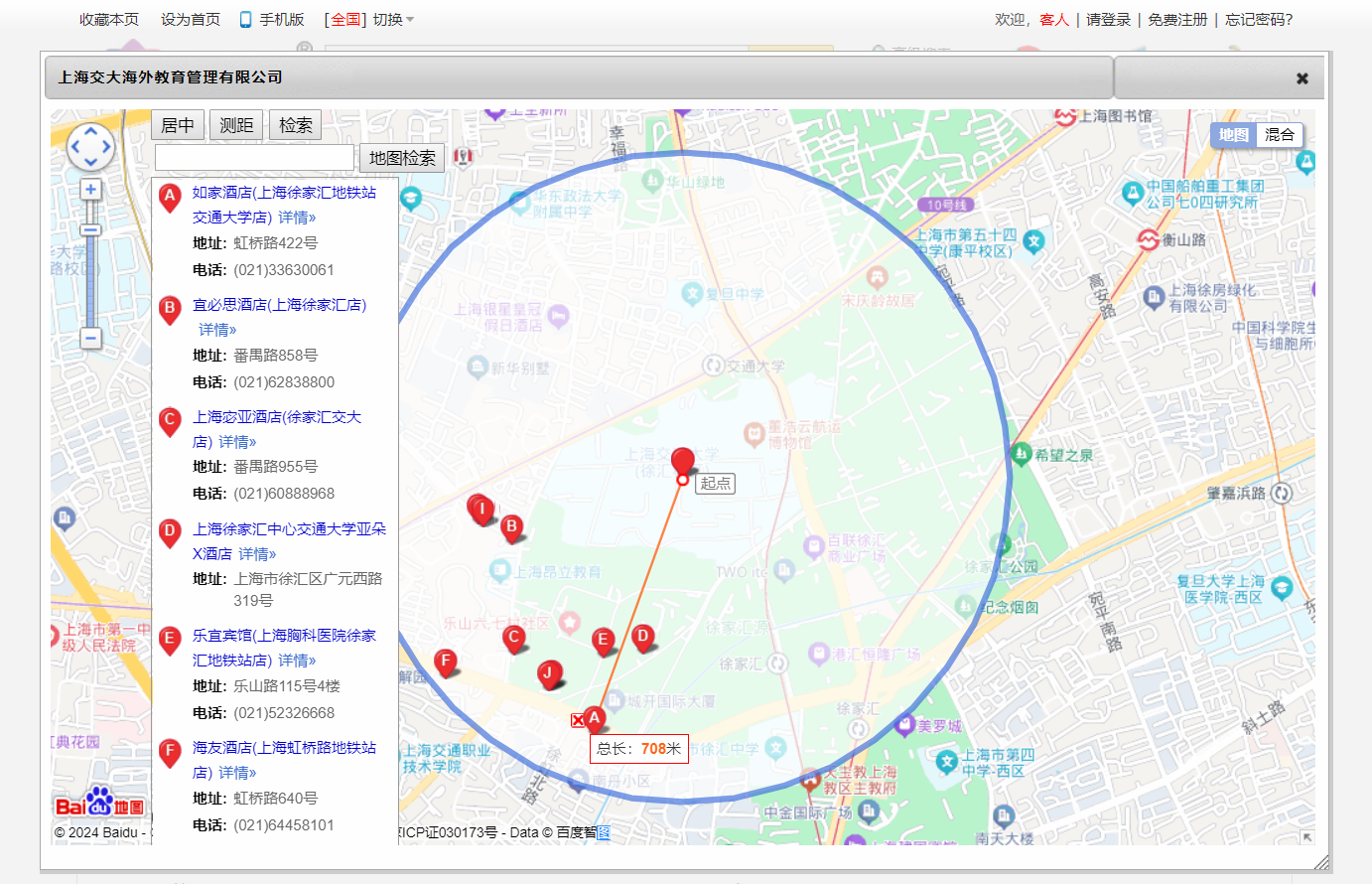Click marker F on the map
Image resolution: width=1372 pixels, height=884 pixels.
click(x=446, y=661)
